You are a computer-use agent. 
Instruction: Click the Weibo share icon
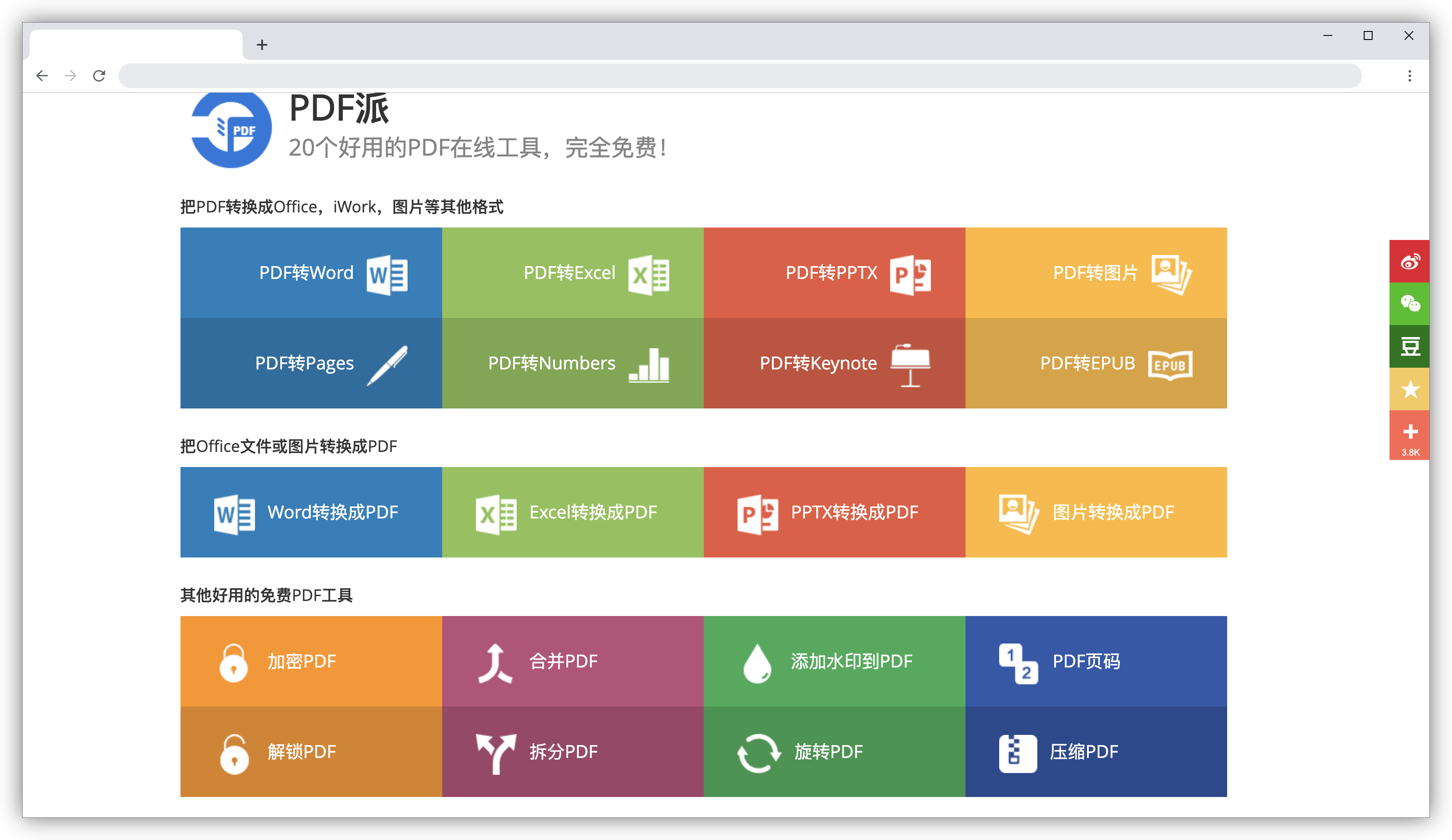[x=1409, y=262]
